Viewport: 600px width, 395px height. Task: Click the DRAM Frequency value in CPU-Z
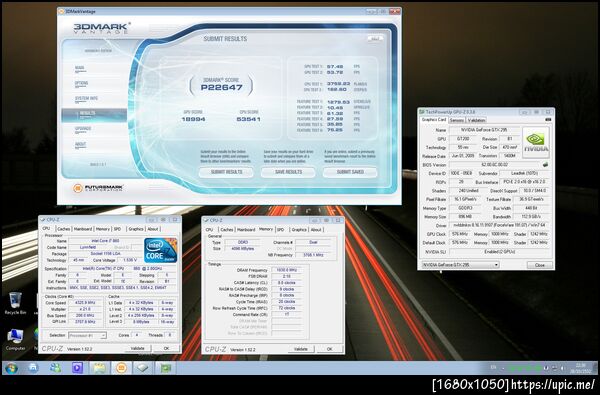pos(286,270)
